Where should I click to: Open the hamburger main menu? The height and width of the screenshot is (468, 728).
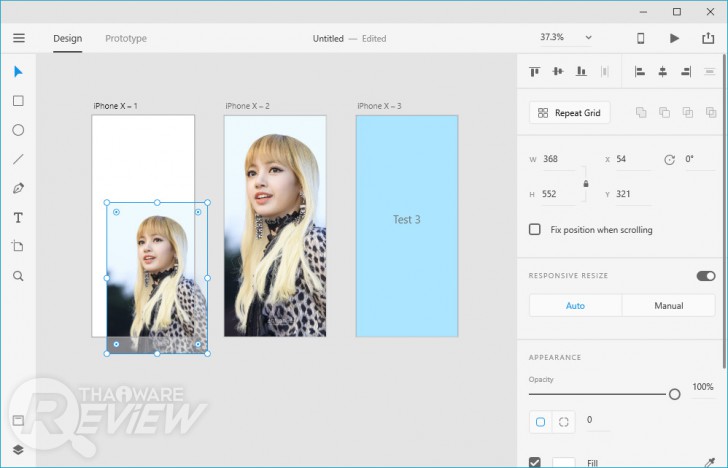19,38
